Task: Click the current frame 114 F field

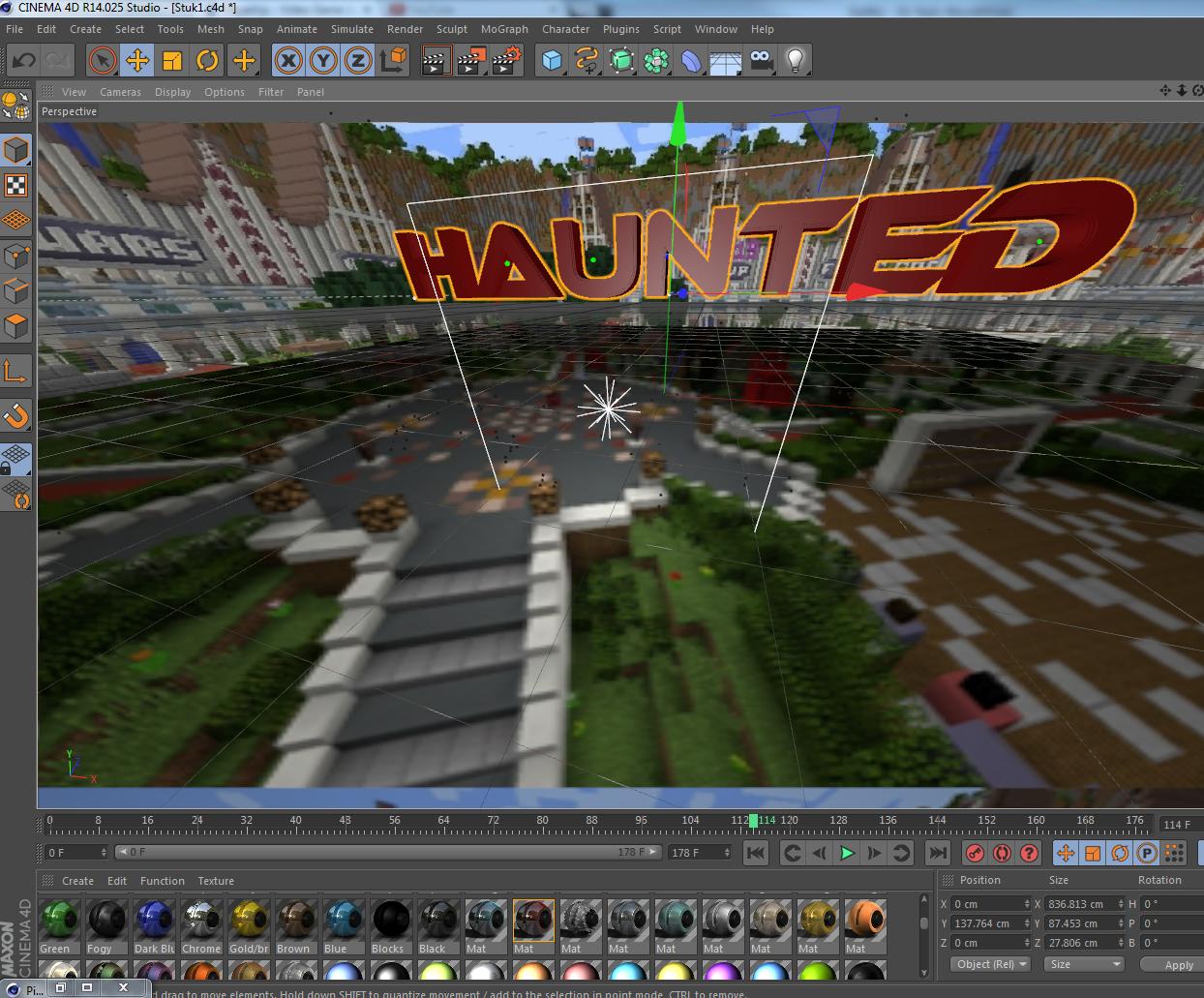Action: click(x=1181, y=825)
